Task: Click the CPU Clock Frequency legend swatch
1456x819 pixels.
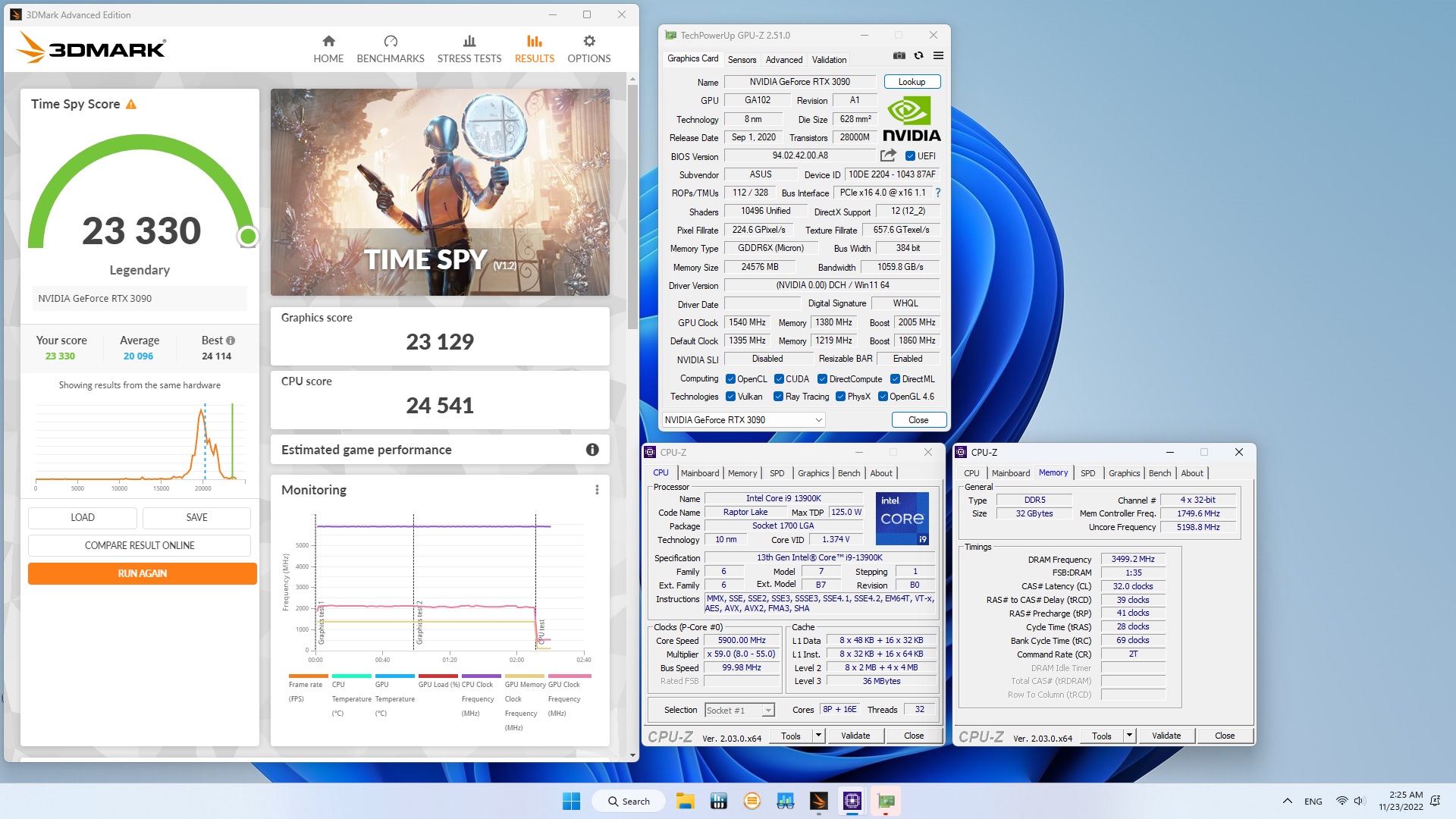Action: click(x=482, y=676)
